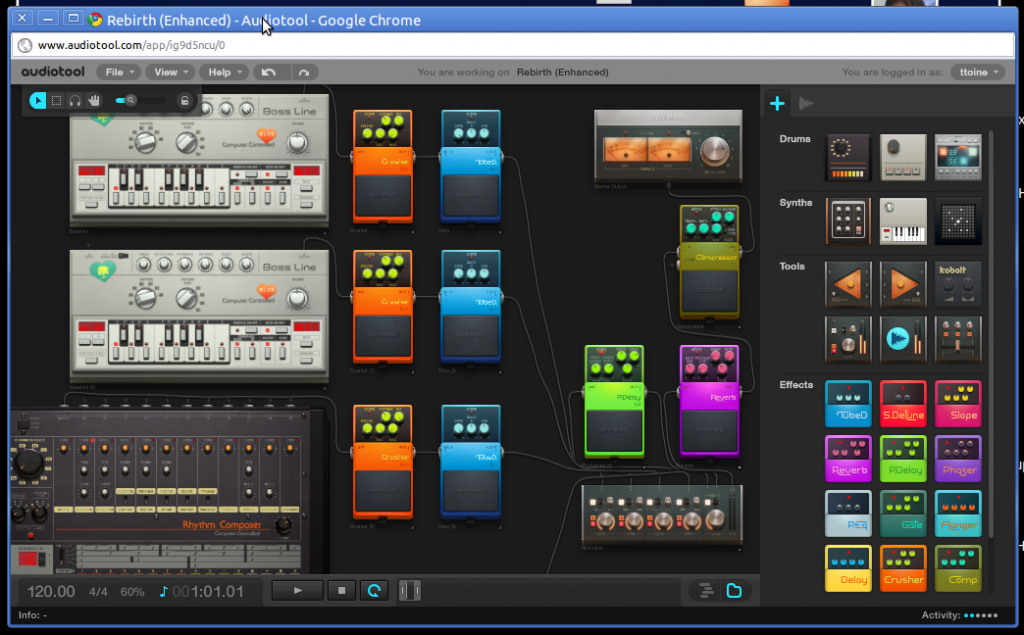1024x635 pixels.
Task: Add the single large knob mixer tool
Action: (848, 339)
